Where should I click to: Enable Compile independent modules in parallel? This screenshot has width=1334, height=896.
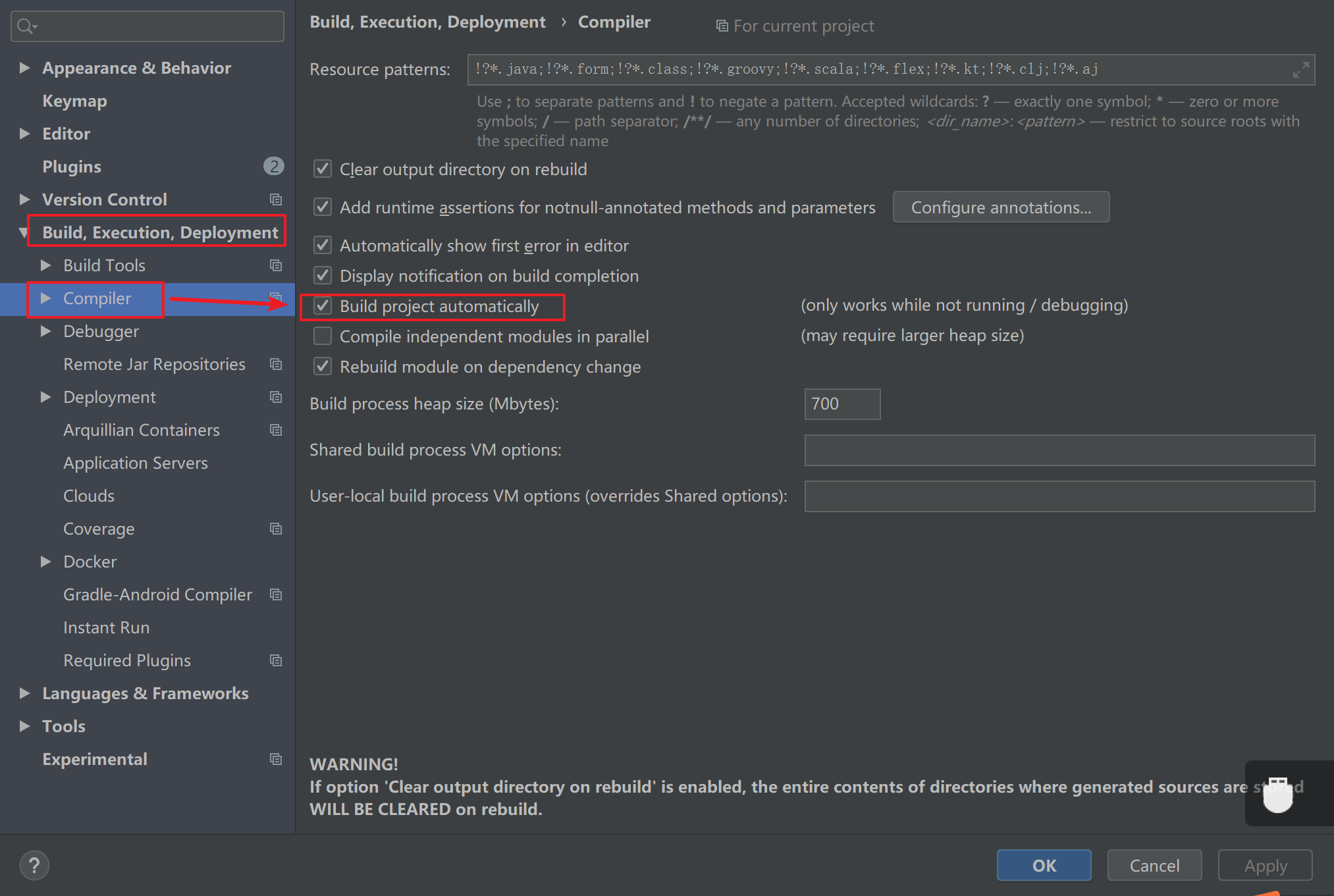pyautogui.click(x=323, y=336)
